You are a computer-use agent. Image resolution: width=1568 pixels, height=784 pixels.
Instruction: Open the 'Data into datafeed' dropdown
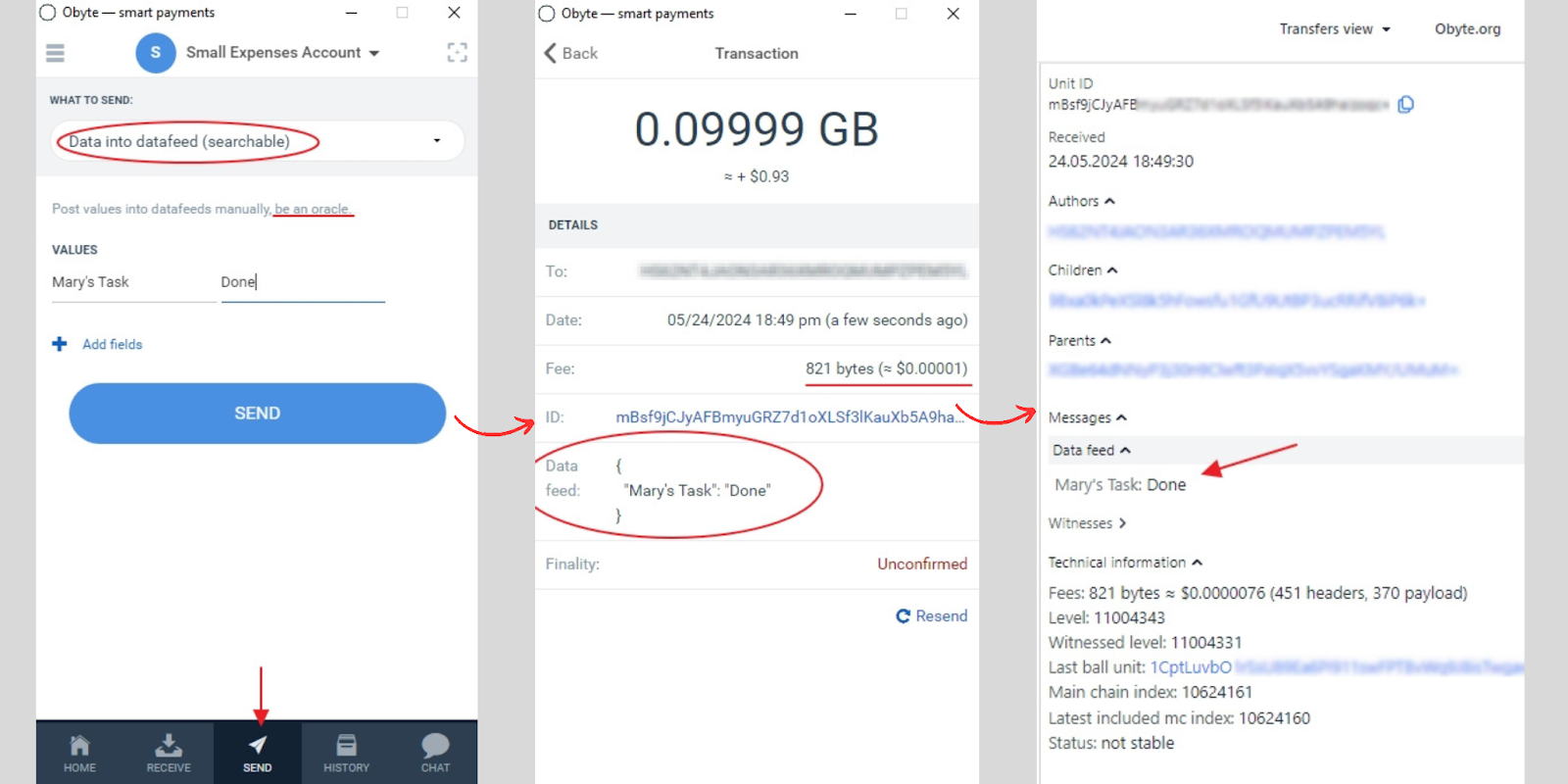257,141
